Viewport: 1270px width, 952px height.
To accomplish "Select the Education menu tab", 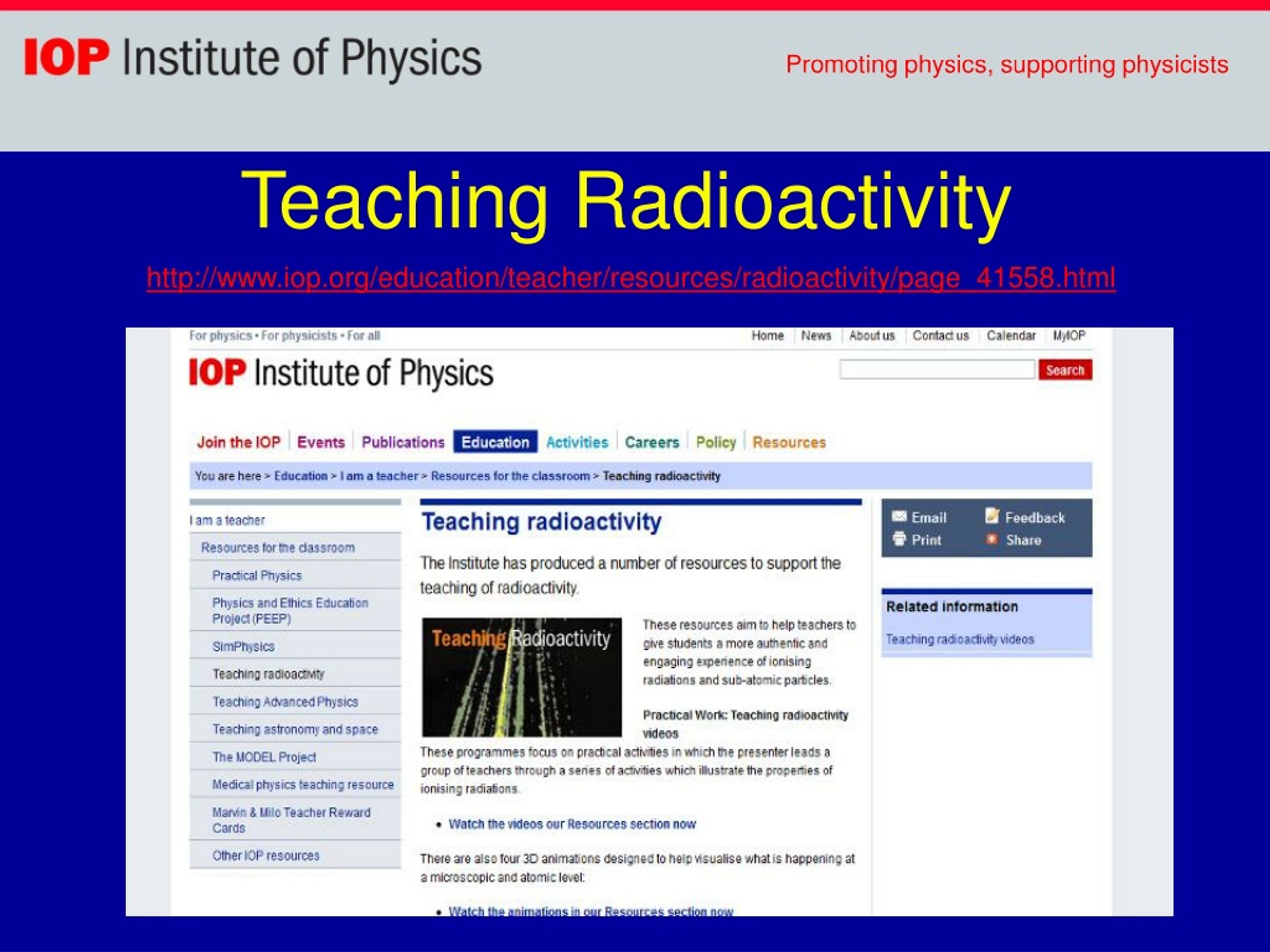I will pos(496,442).
